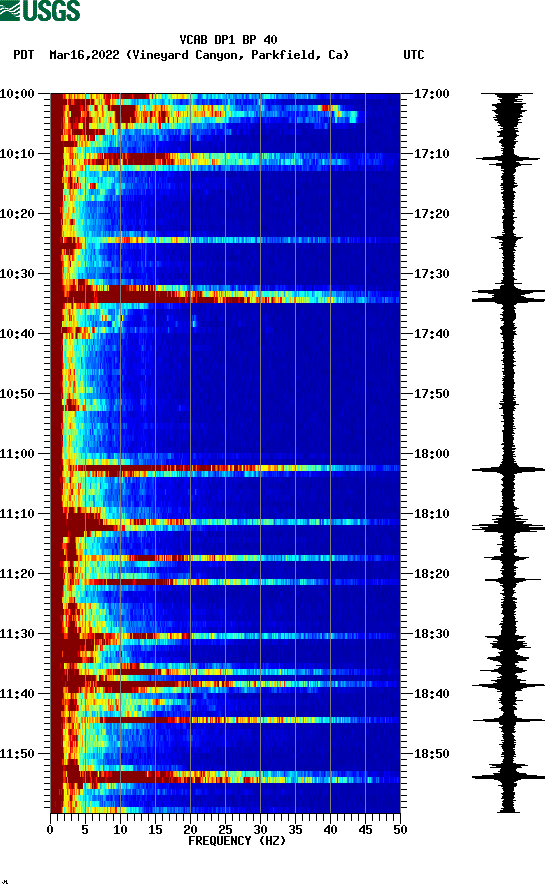The height and width of the screenshot is (893, 552).
Task: Click the 10:00 PDT time label
Action: [x=17, y=93]
